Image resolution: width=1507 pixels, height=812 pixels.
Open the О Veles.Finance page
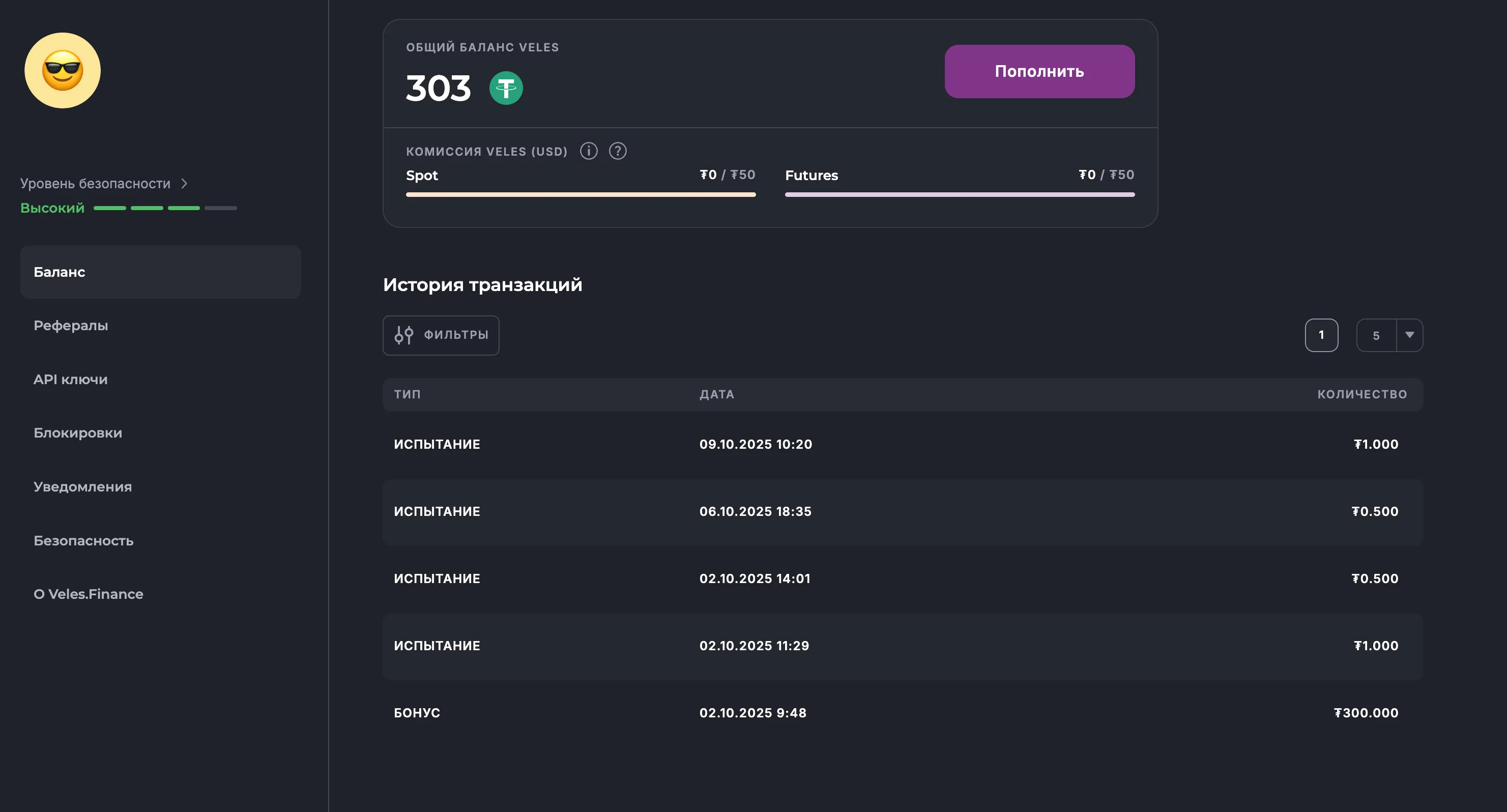pos(89,594)
